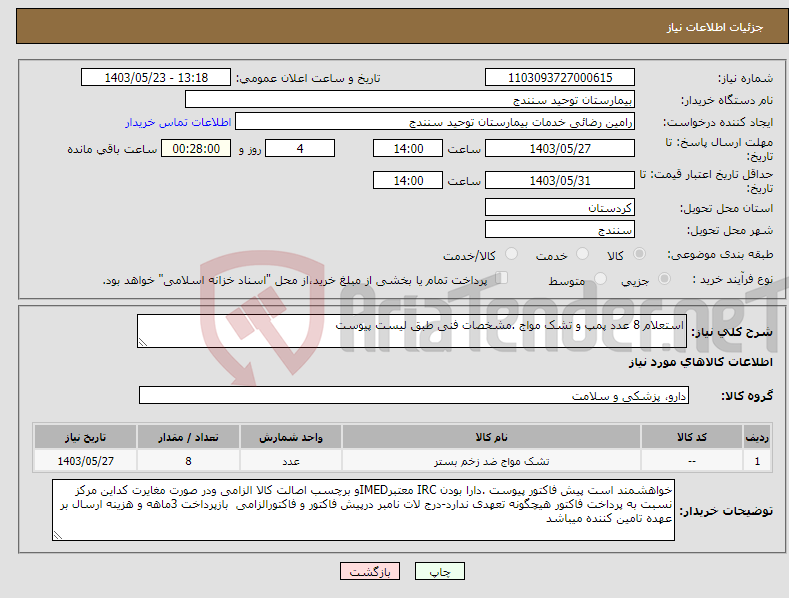Click the province field کردستان

tap(560, 207)
